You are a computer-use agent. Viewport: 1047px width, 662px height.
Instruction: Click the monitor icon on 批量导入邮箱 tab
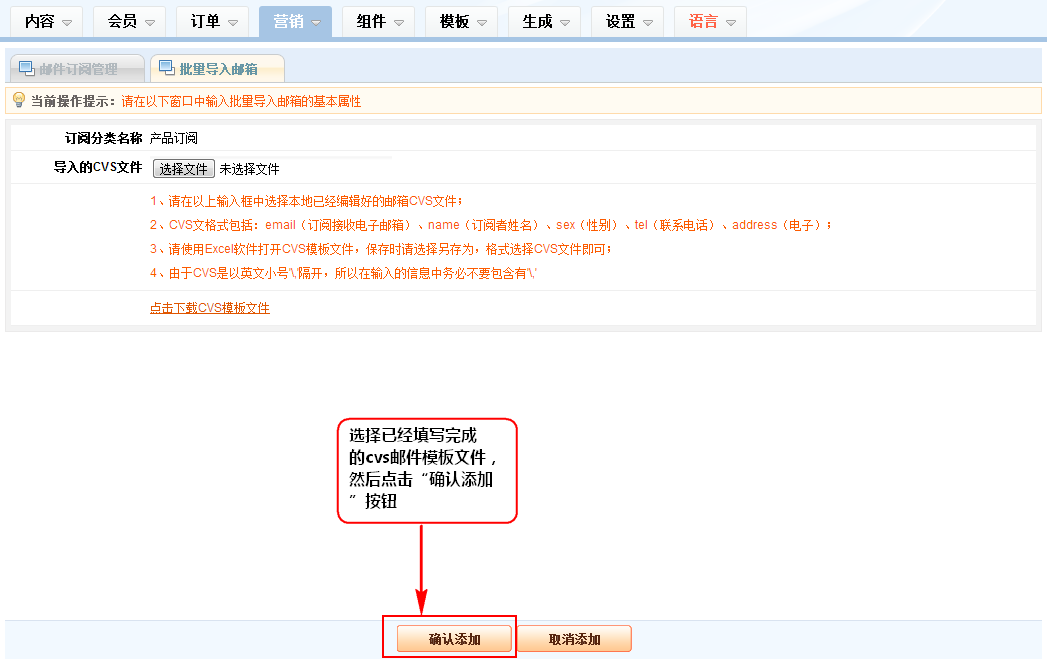166,68
